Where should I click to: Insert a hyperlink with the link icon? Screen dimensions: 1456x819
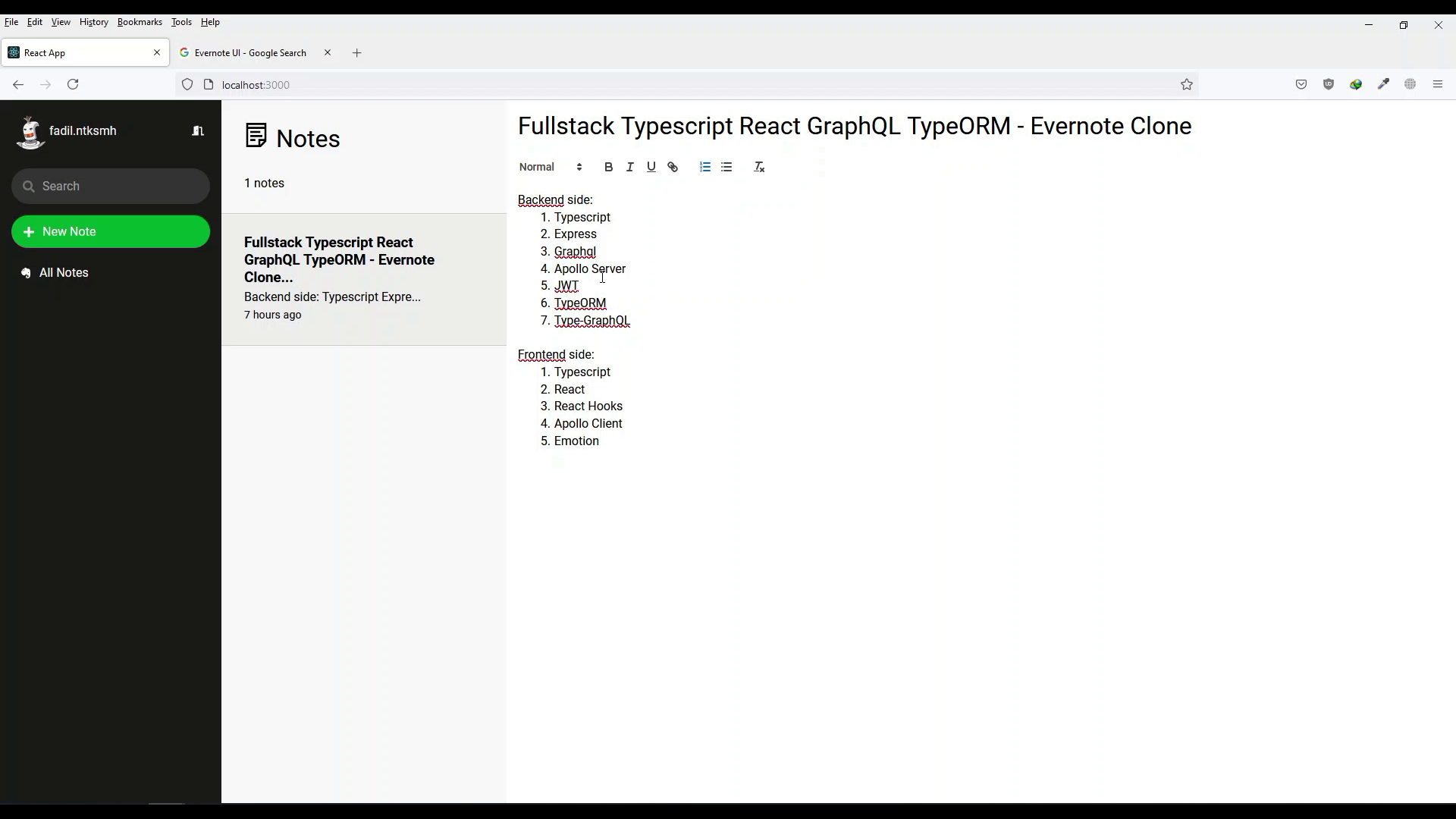(x=673, y=167)
